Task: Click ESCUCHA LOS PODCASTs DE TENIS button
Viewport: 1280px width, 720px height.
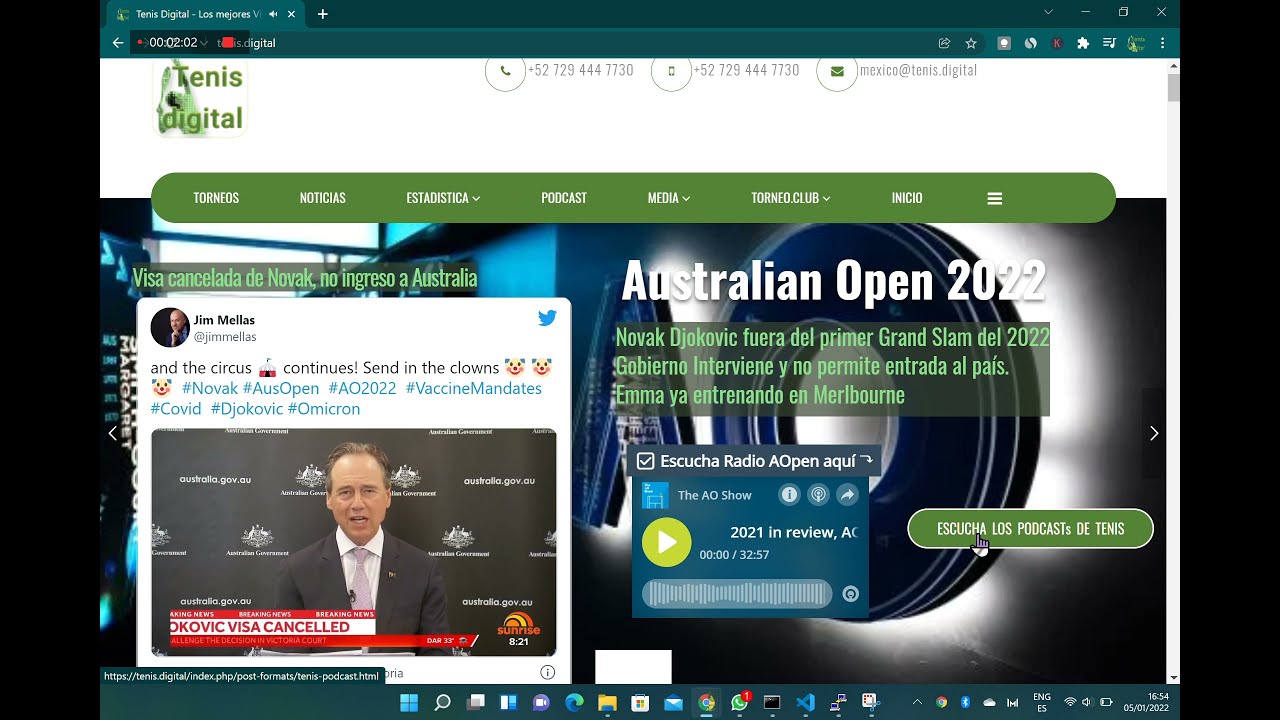Action: (1030, 528)
